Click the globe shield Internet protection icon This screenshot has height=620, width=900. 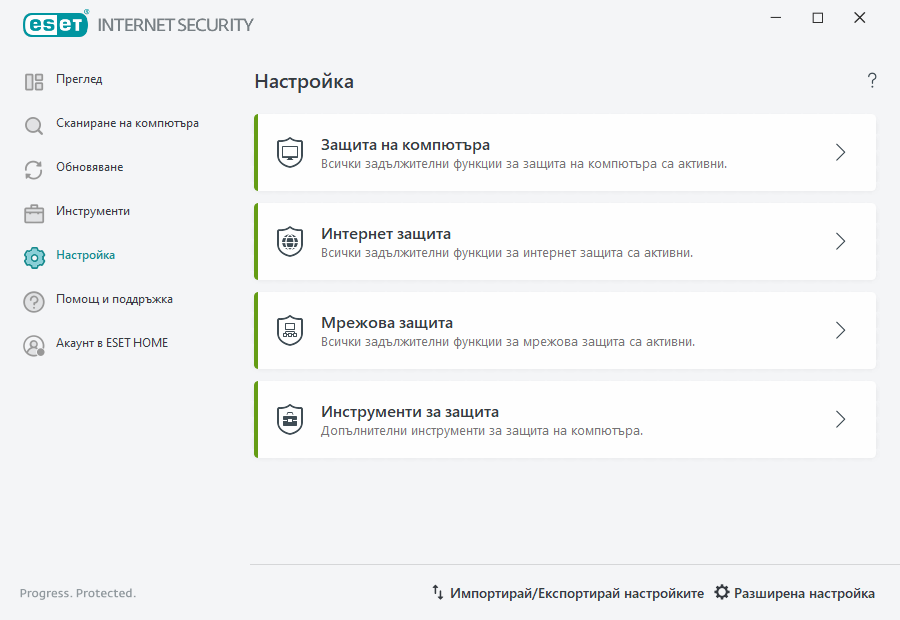click(x=290, y=240)
